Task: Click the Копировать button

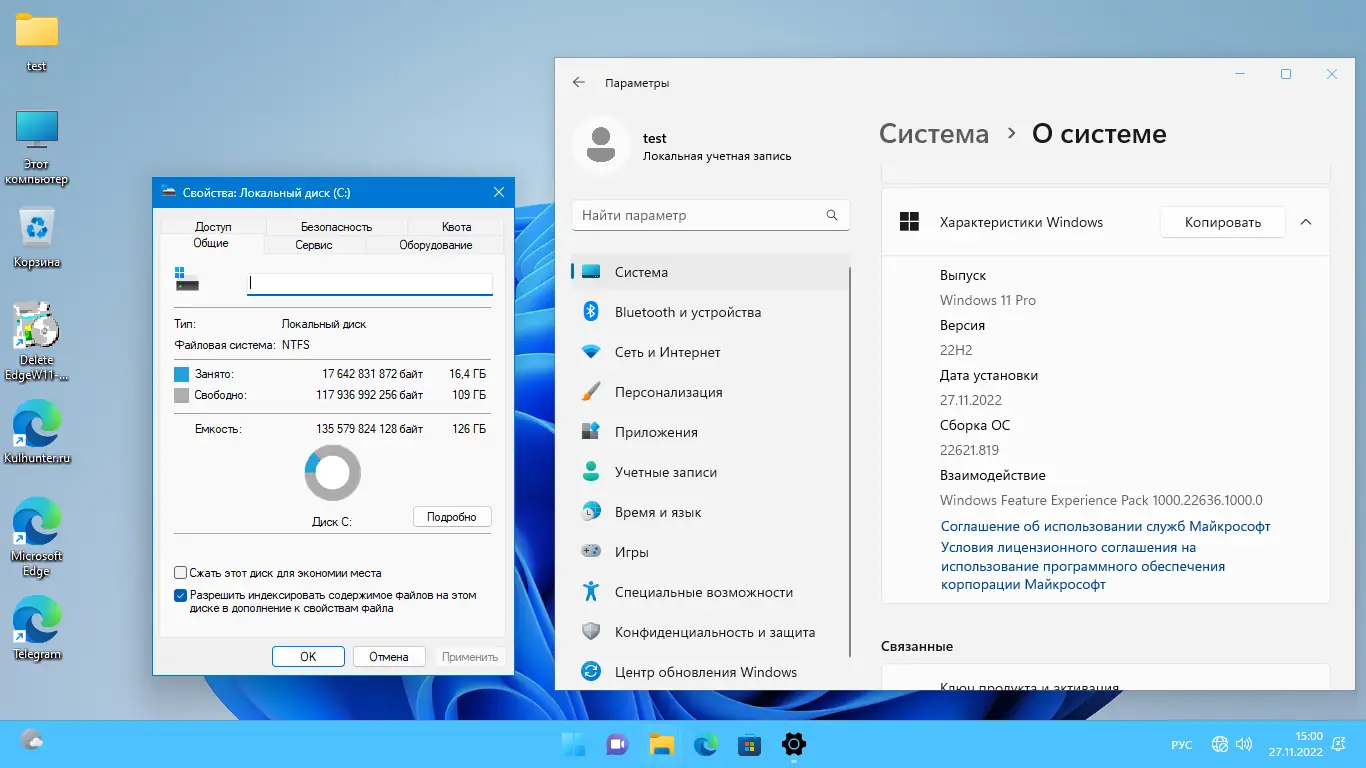Action: (1222, 222)
